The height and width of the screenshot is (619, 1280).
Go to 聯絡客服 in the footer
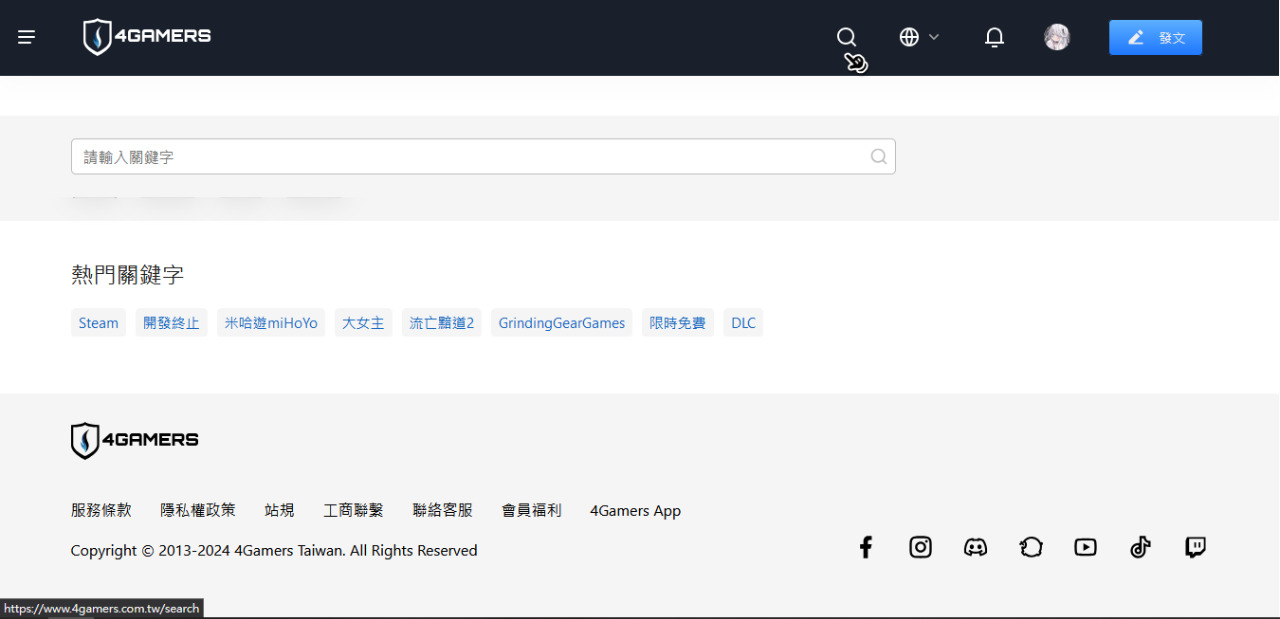[x=442, y=510]
